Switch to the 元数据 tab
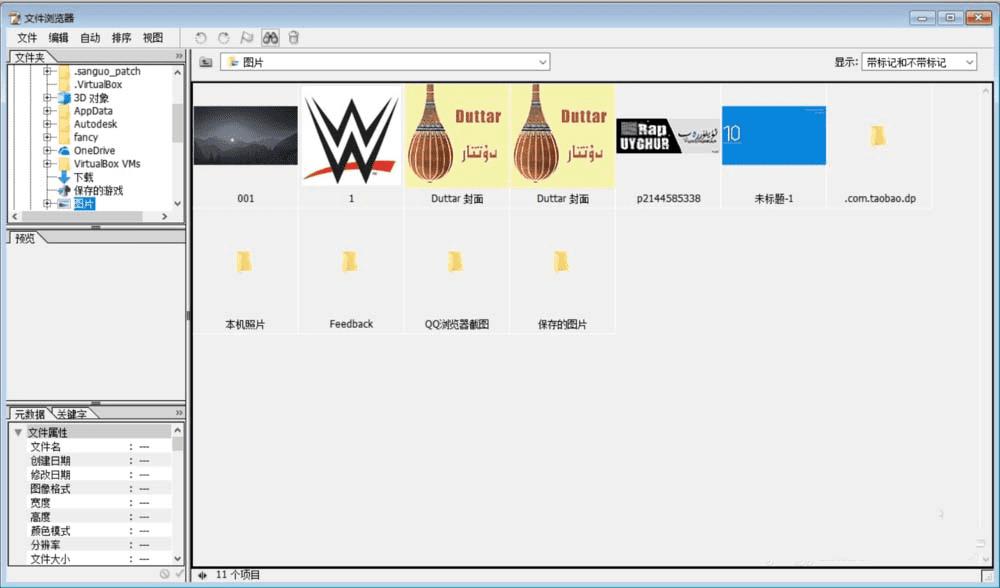1000x588 pixels. click(x=29, y=415)
